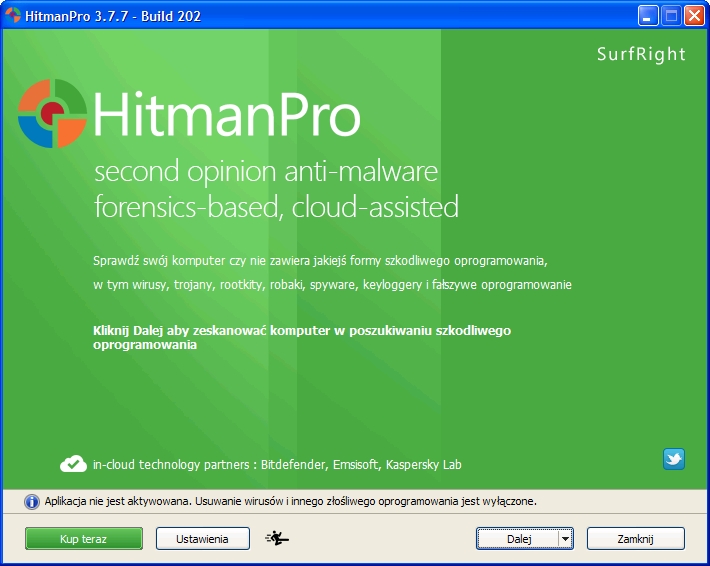This screenshot has height=566, width=710.
Task: Click the SurfRight brand logo text
Action: [640, 54]
